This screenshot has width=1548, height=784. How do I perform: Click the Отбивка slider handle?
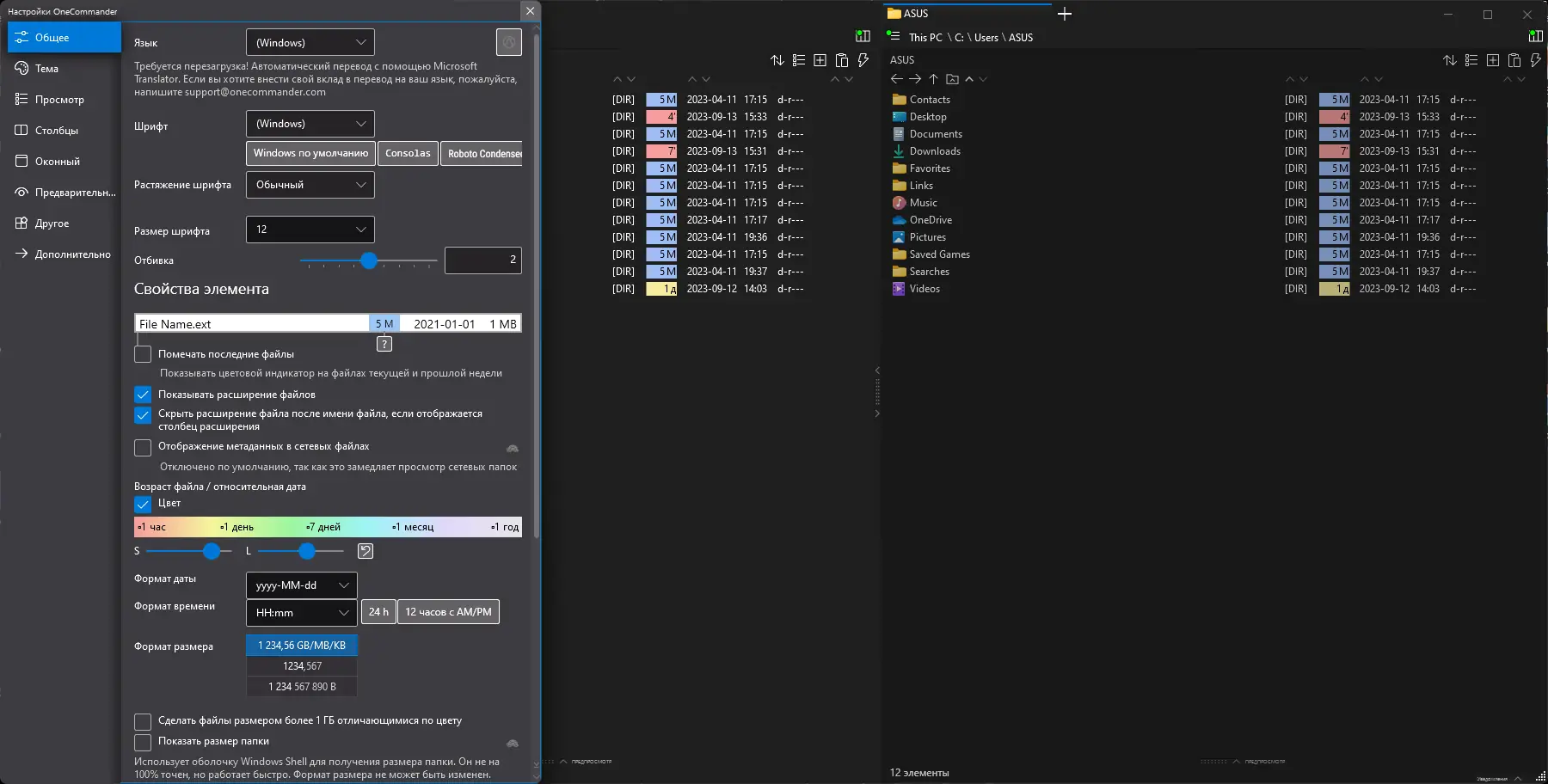(369, 260)
